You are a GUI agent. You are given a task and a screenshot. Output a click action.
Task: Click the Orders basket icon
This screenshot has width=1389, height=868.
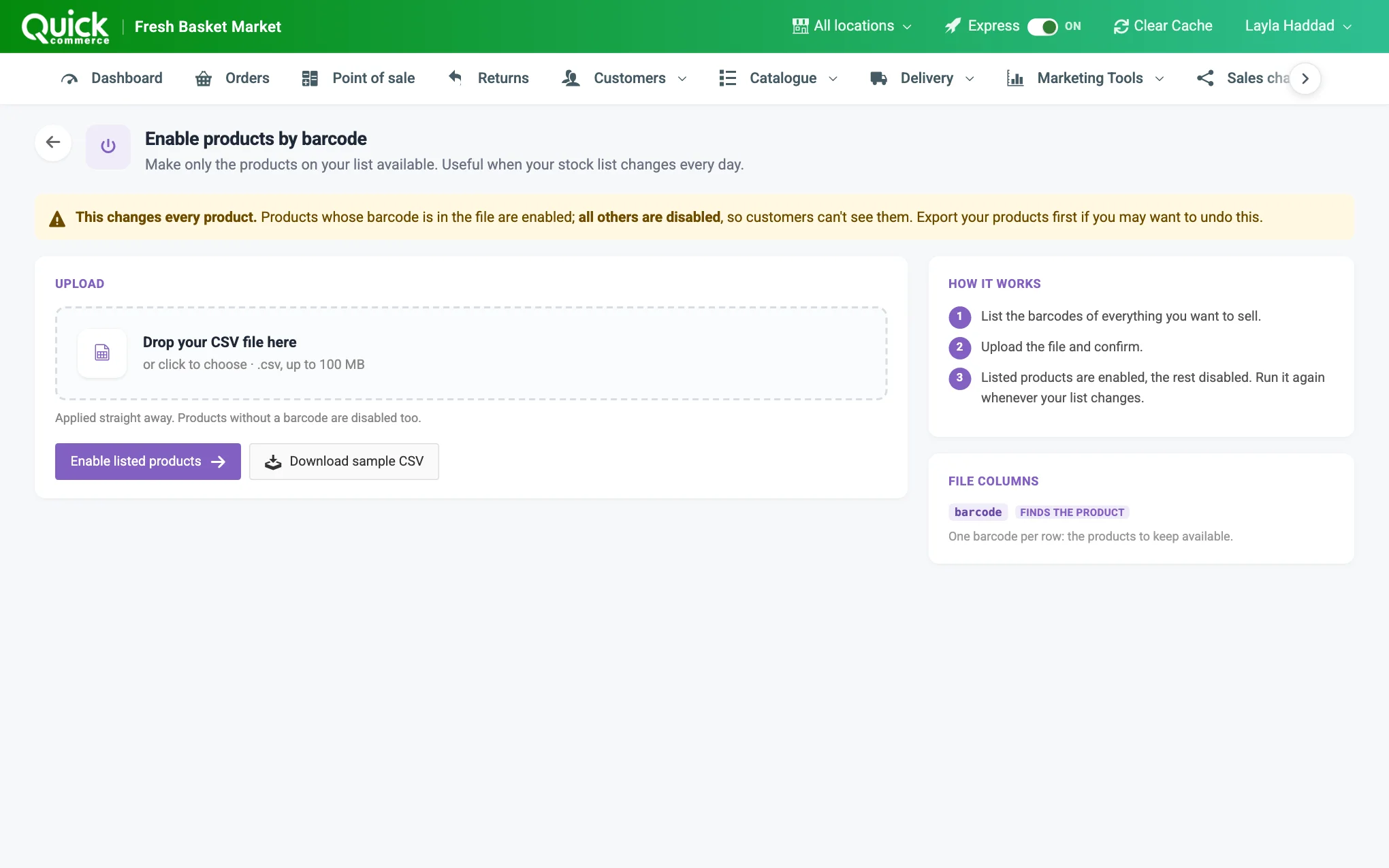[204, 78]
